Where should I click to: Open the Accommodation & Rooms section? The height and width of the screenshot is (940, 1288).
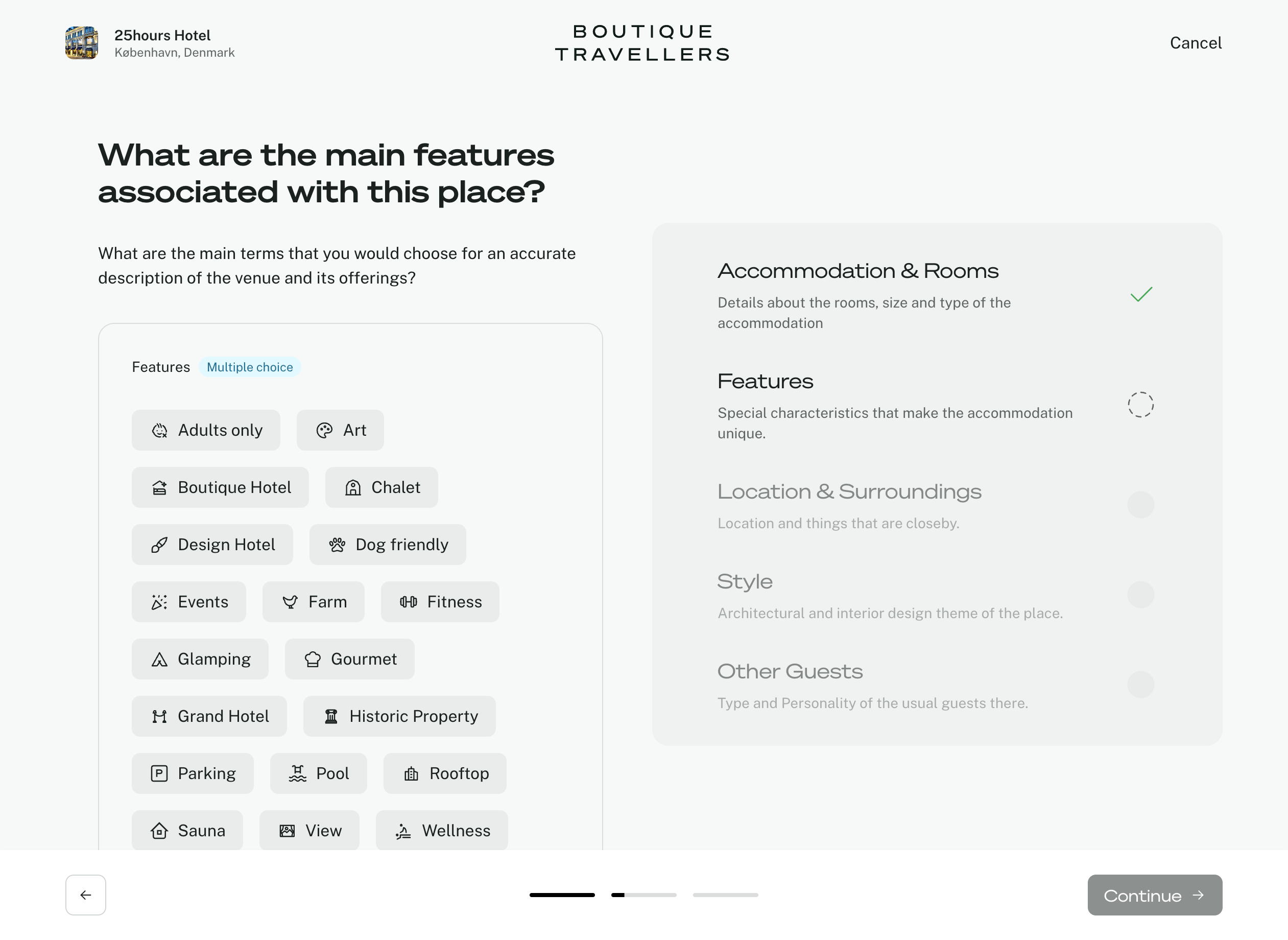point(857,271)
